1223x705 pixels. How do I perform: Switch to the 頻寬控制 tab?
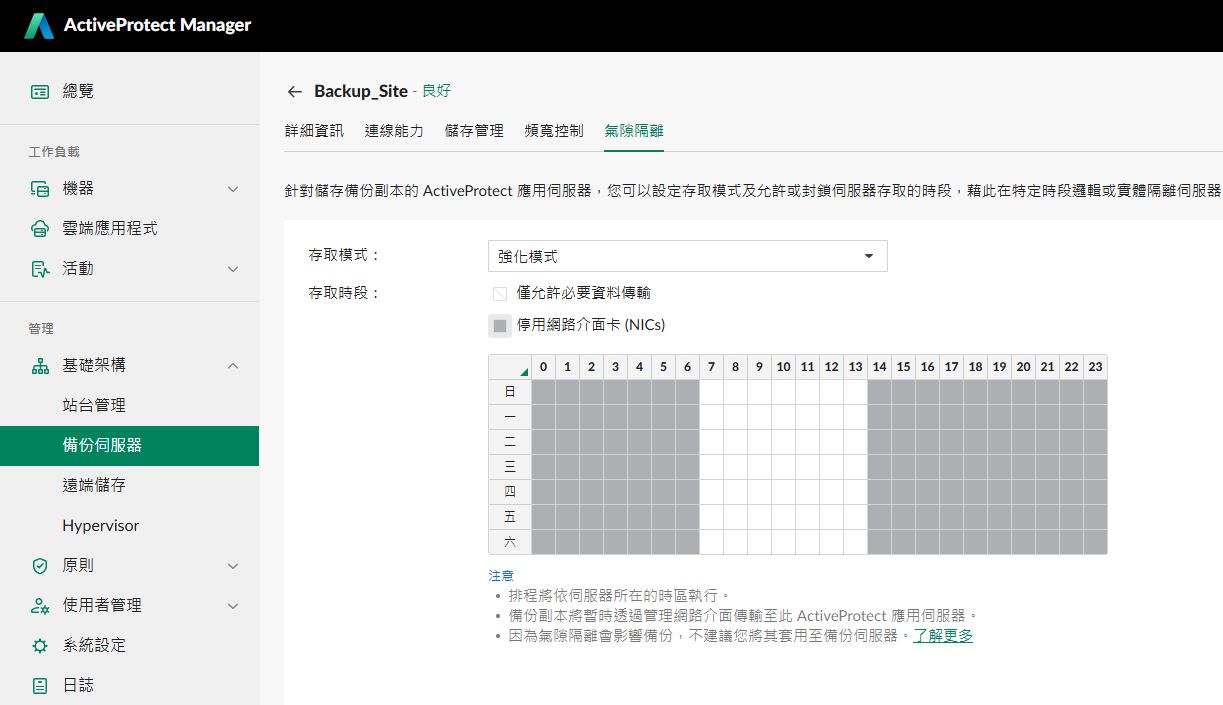click(554, 131)
